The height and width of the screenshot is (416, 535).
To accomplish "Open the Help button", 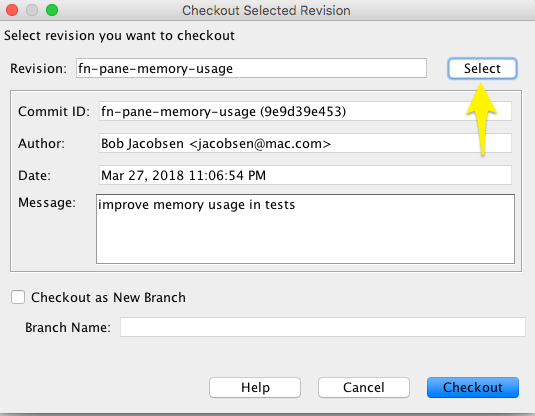I will [x=255, y=387].
